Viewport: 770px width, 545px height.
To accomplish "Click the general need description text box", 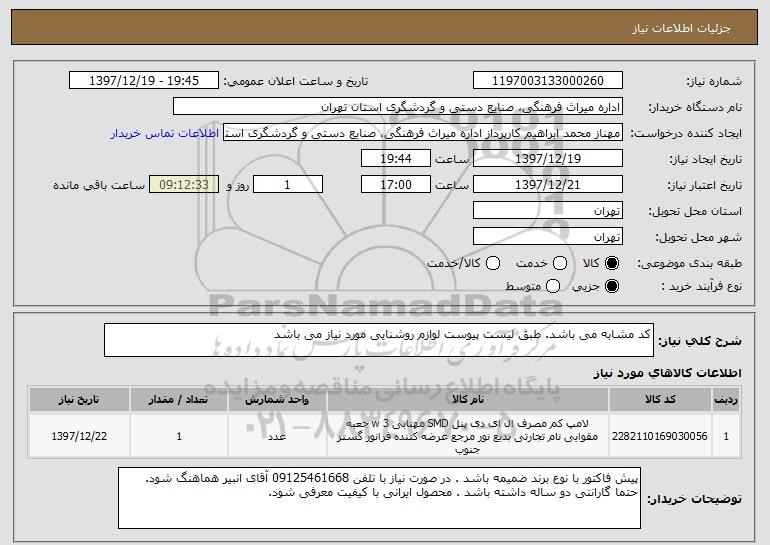I will [379, 340].
